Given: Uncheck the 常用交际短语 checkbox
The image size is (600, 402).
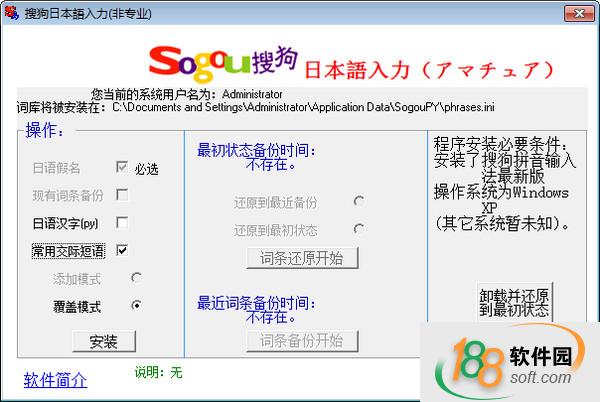Looking at the screenshot, I should coord(122,251).
